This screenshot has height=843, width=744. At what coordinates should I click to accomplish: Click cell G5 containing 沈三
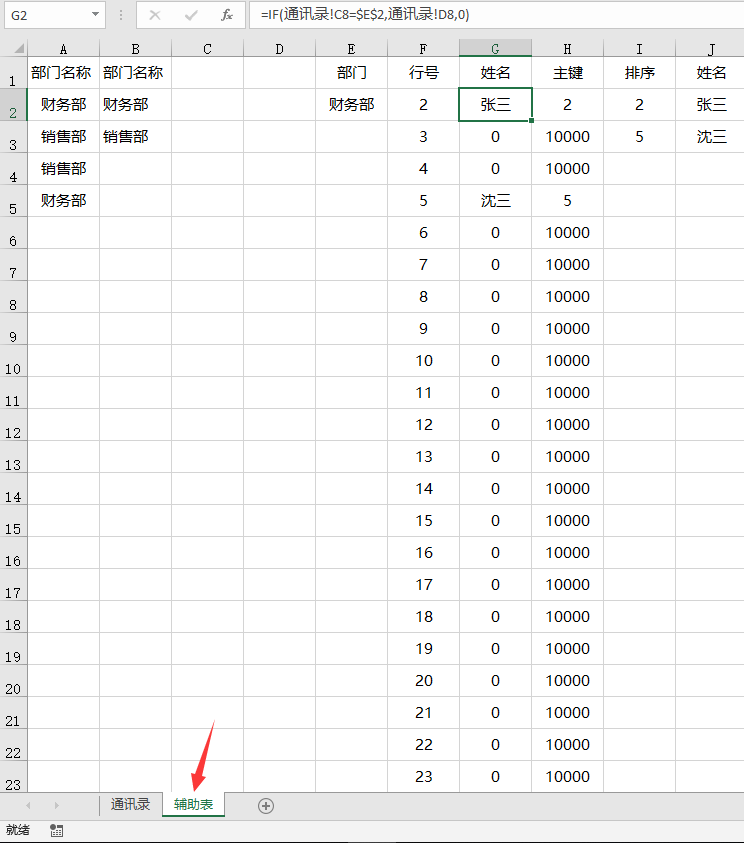[x=496, y=201]
